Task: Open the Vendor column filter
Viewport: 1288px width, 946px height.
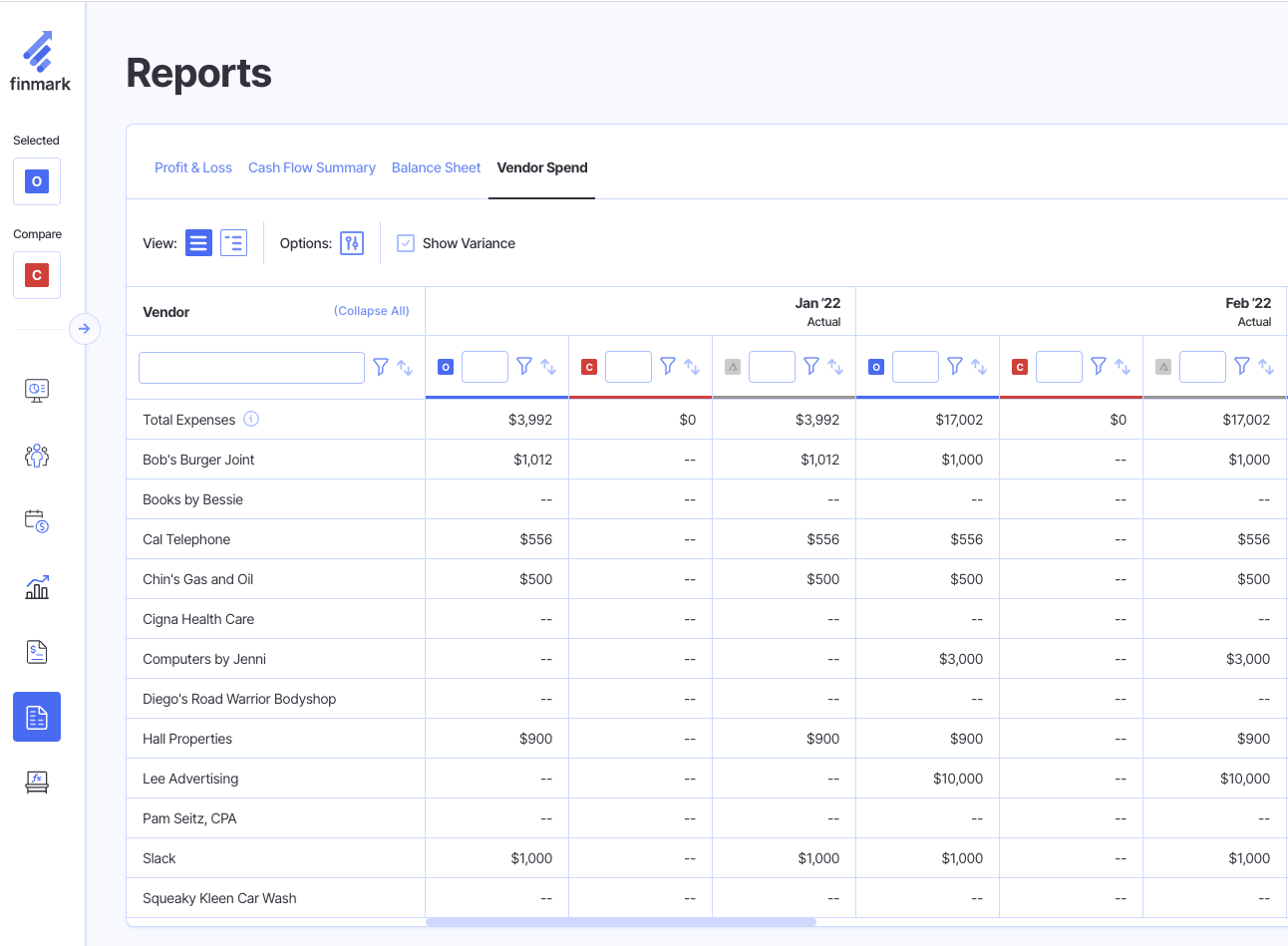Action: [x=381, y=367]
